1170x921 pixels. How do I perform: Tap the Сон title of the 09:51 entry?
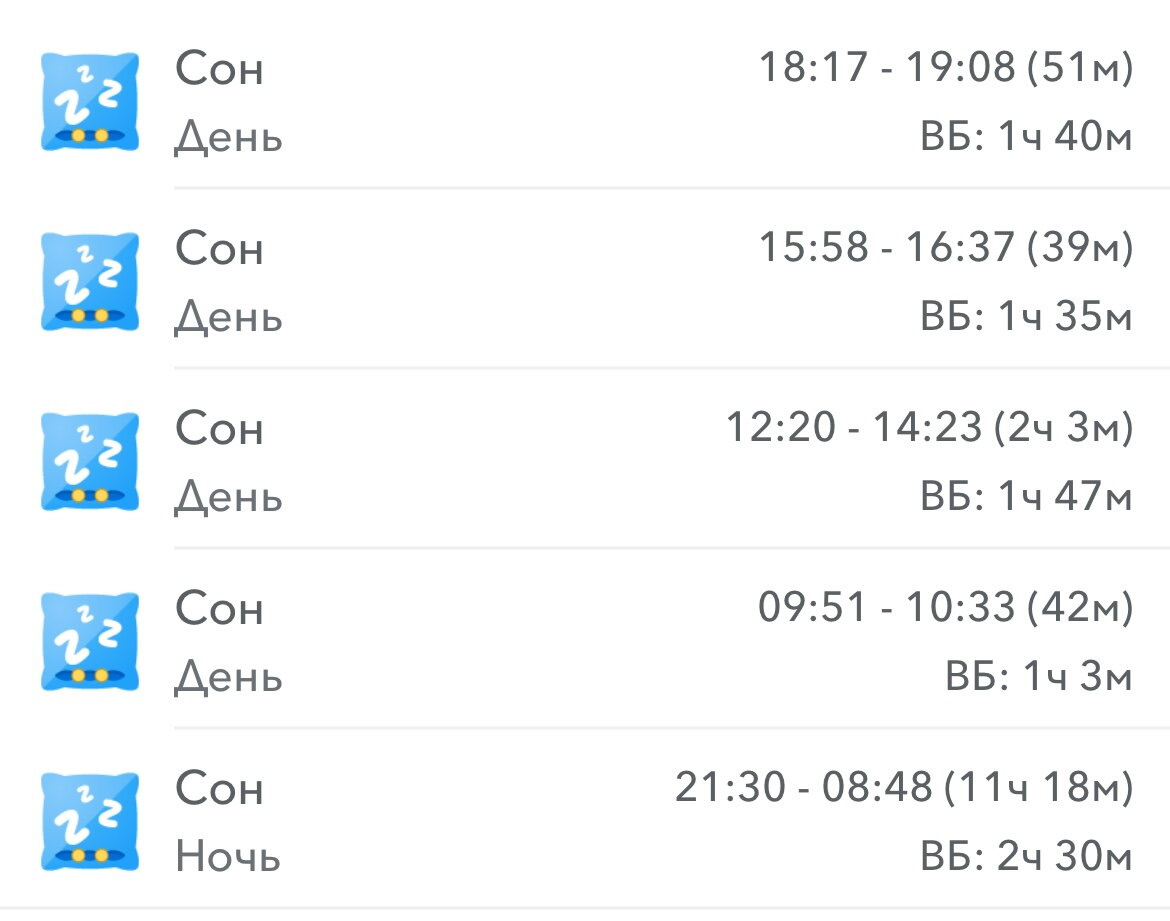[219, 608]
